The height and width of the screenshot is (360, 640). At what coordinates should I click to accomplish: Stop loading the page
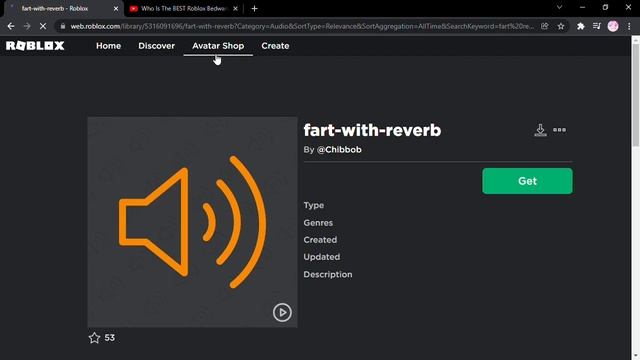(43, 26)
